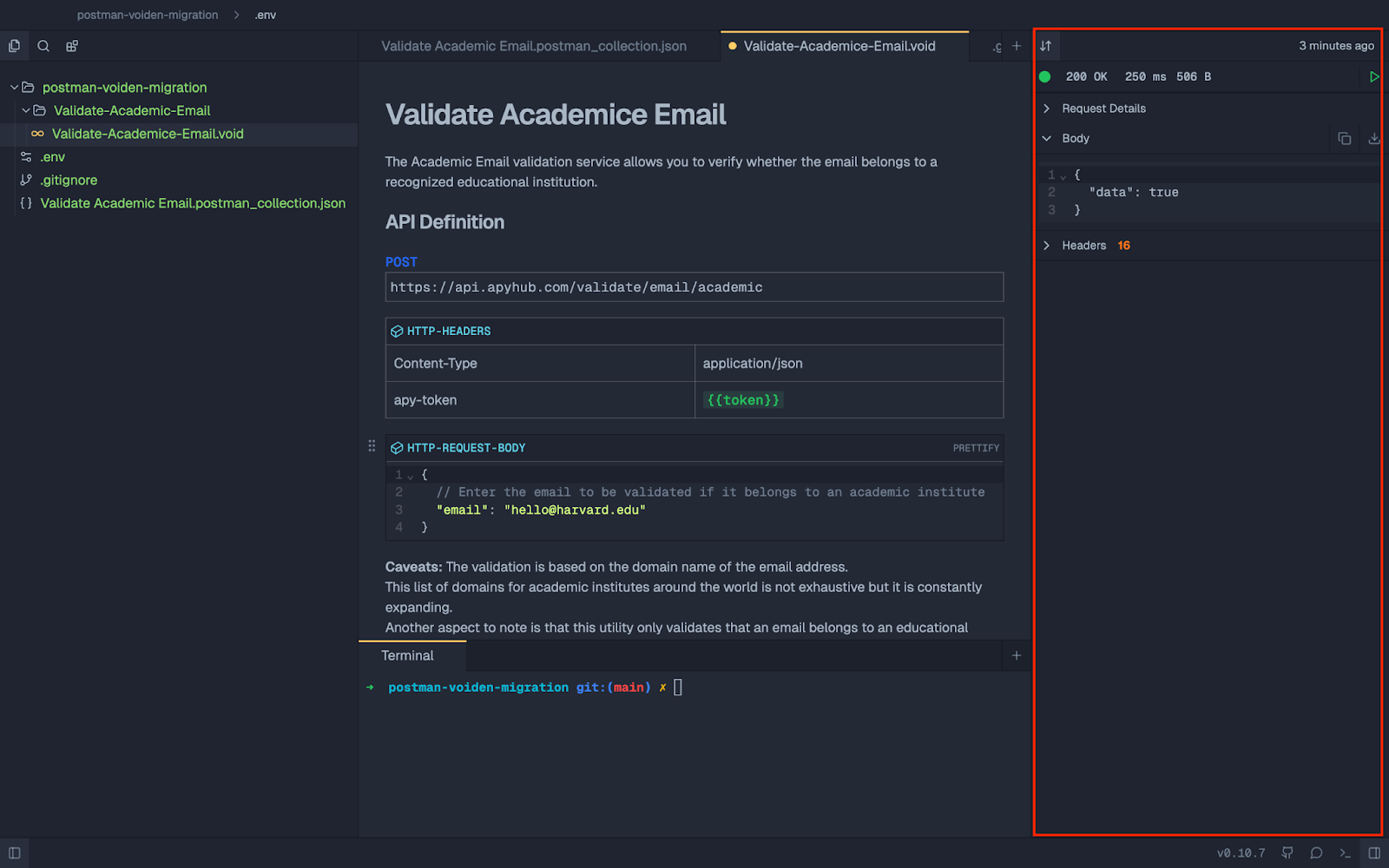The height and width of the screenshot is (868, 1389).
Task: Click .env in the breadcrumb
Action: point(266,15)
